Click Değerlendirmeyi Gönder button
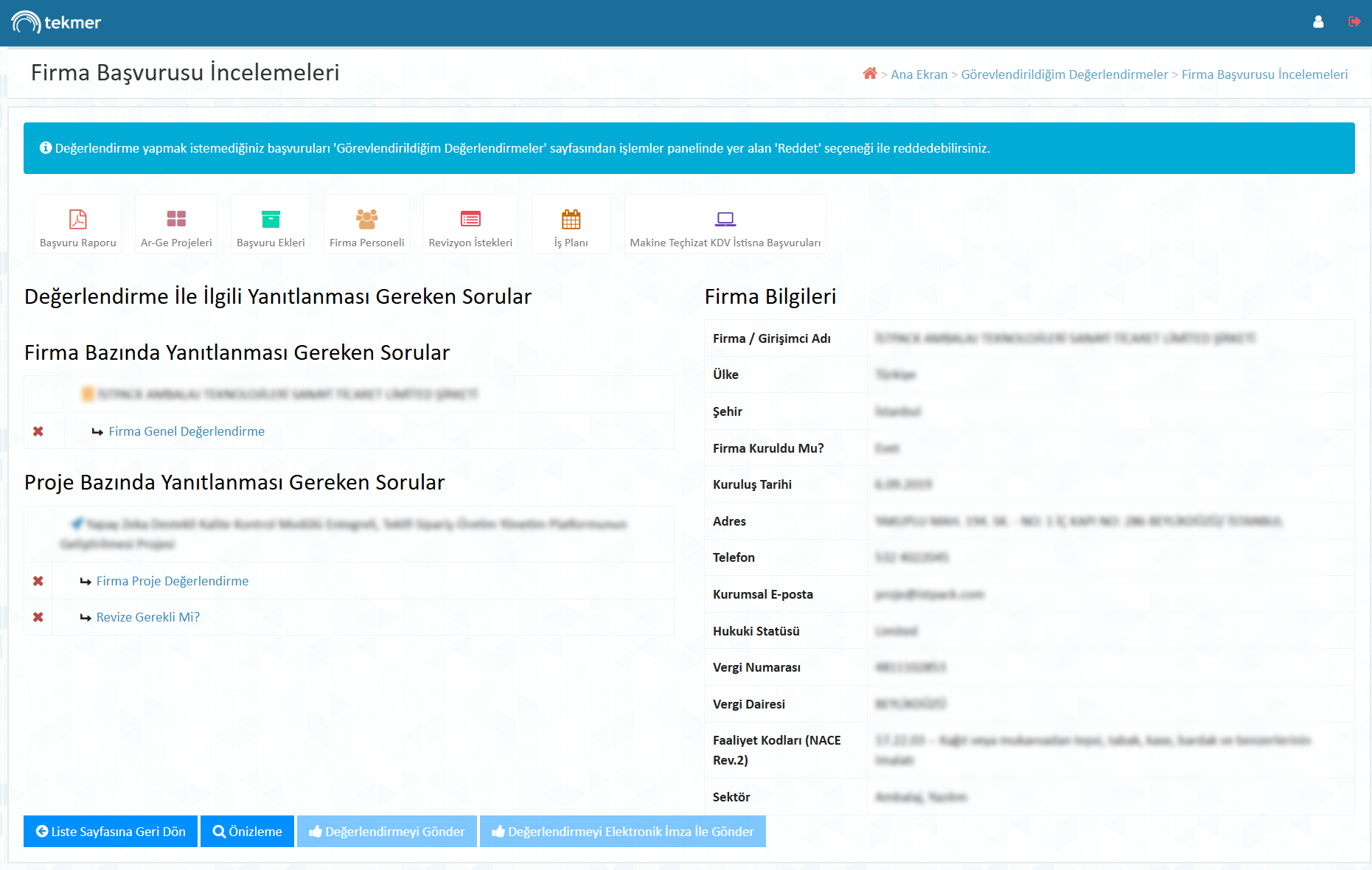This screenshot has height=870, width=1372. 387,832
